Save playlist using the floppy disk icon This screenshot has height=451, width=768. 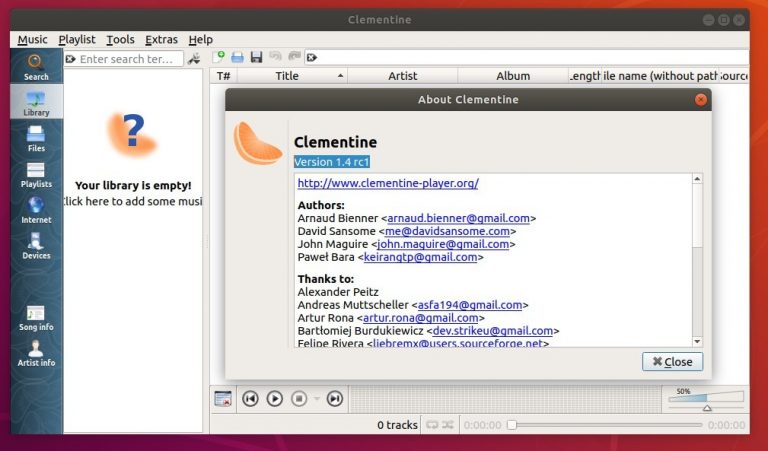click(x=256, y=57)
